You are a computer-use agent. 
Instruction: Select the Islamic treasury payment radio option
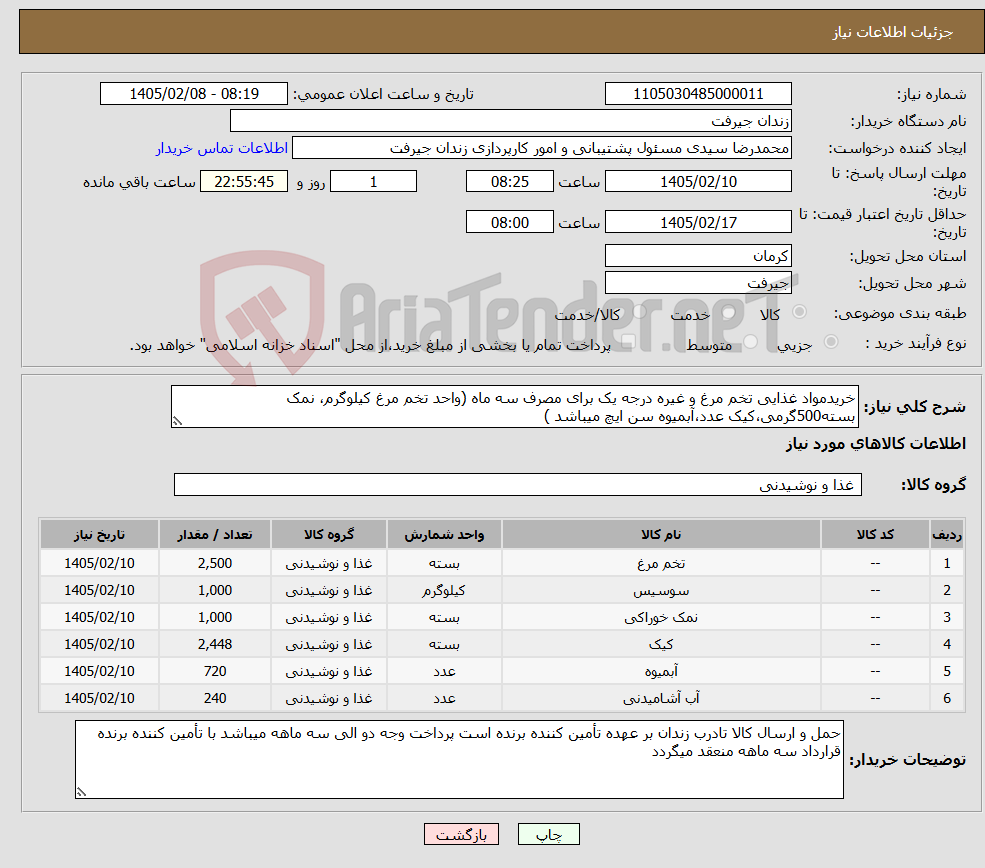[x=629, y=342]
